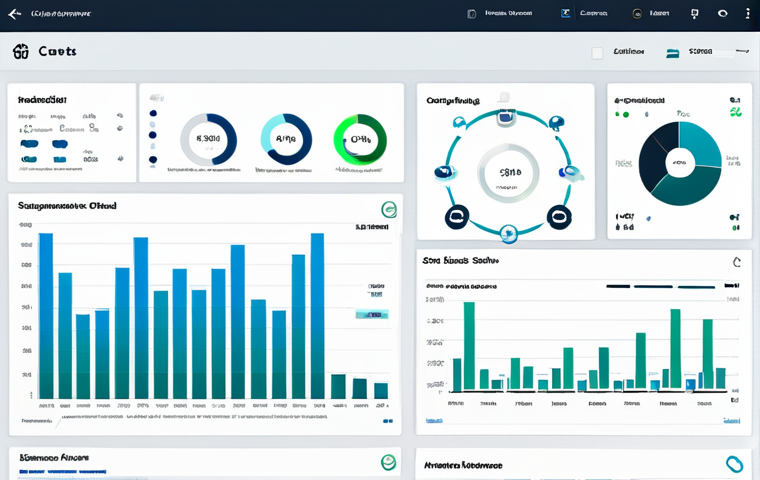
Task: Switch to the middle top bar tab
Action: [584, 14]
